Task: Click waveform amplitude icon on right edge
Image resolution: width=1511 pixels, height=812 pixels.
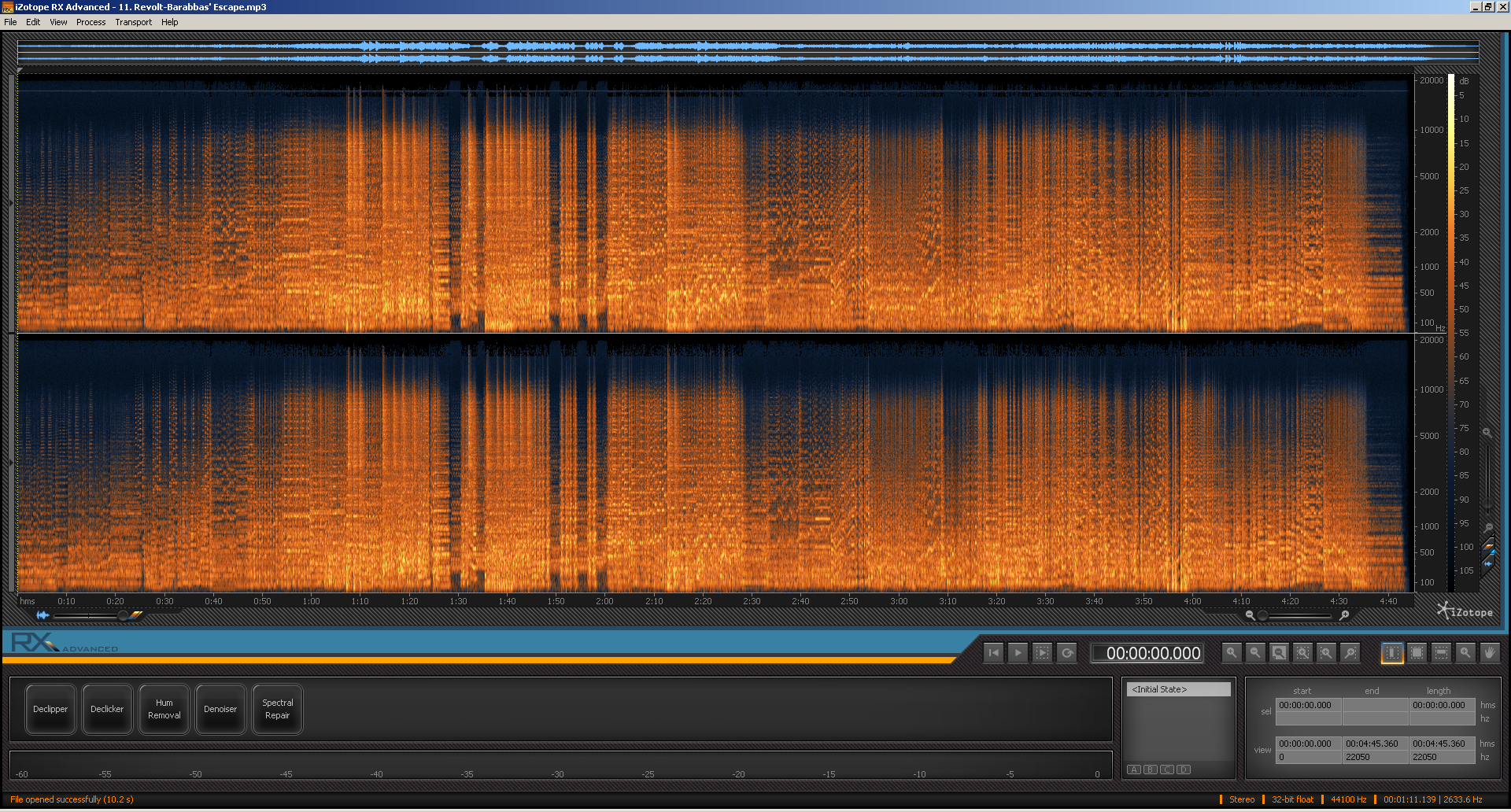Action: [x=1489, y=563]
